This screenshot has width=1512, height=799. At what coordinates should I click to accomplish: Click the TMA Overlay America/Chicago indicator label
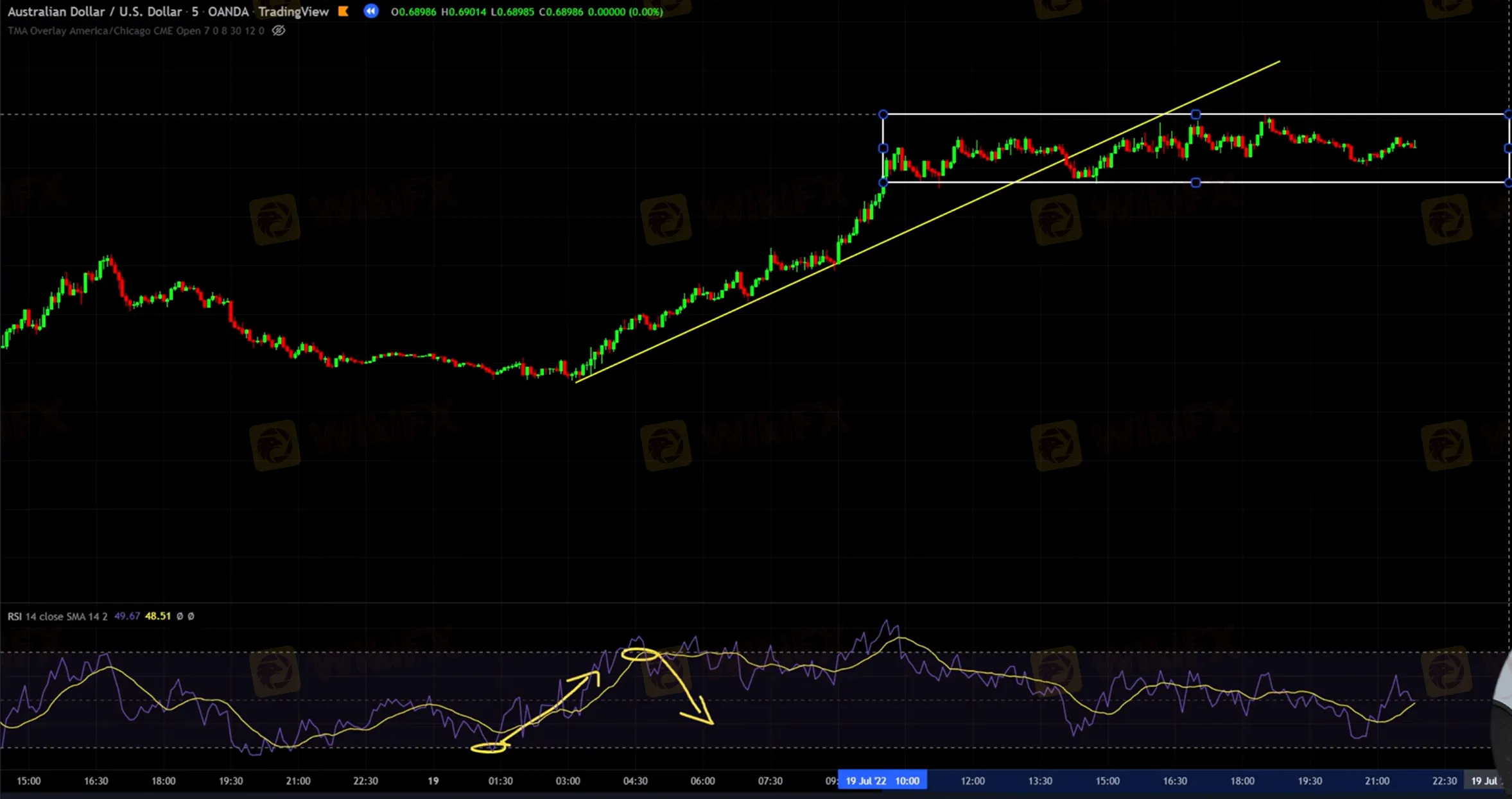tap(135, 31)
